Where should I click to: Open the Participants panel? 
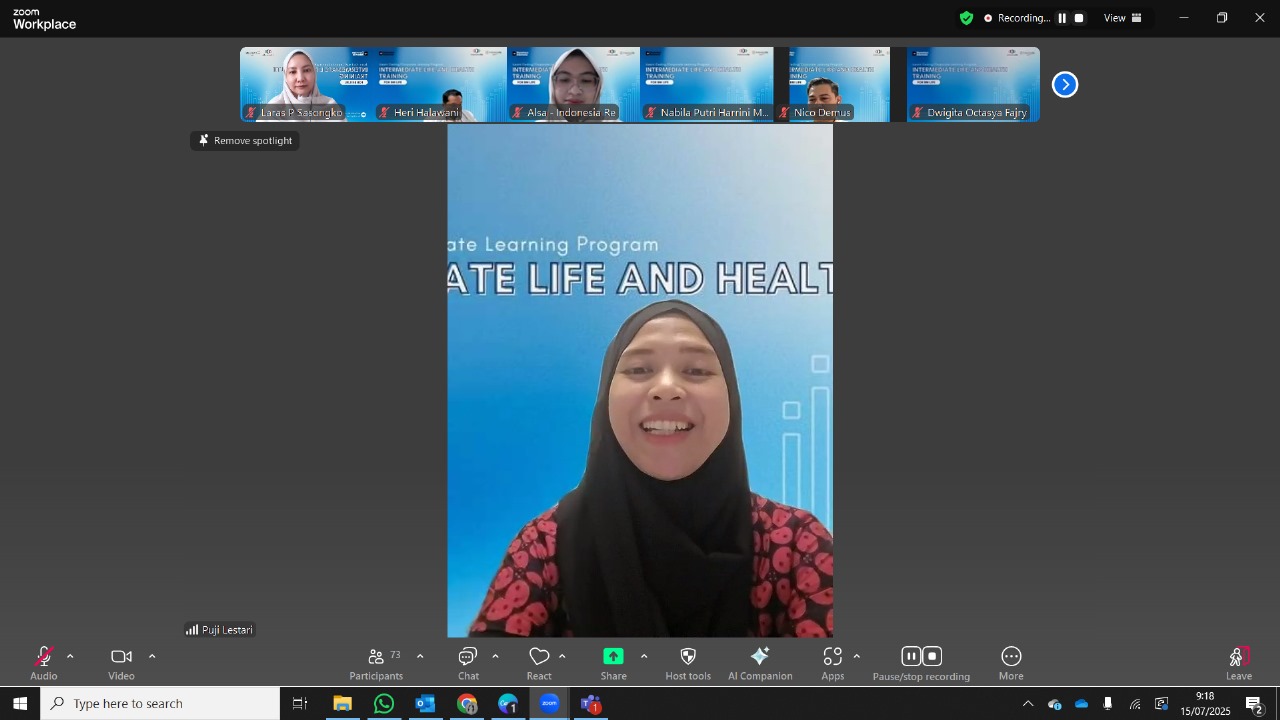[x=377, y=657]
